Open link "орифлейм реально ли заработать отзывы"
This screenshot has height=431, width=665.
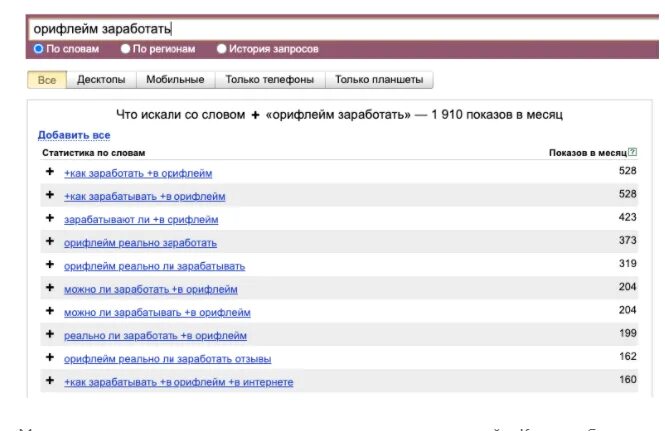(168, 359)
